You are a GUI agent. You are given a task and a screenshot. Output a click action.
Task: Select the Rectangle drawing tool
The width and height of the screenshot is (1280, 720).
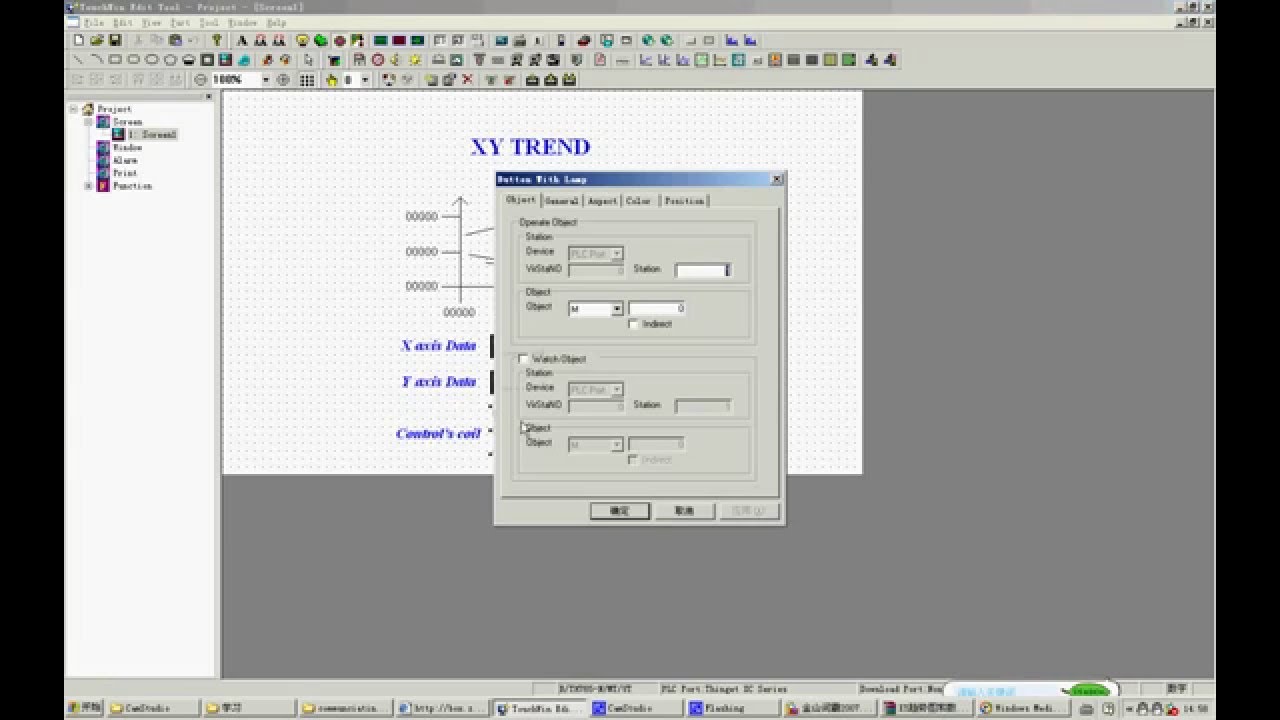[115, 60]
